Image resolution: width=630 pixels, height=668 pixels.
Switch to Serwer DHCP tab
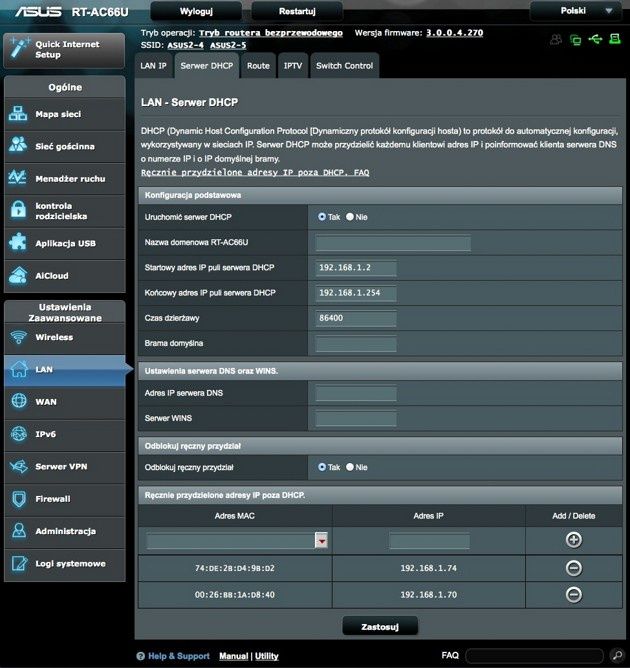pyautogui.click(x=207, y=66)
